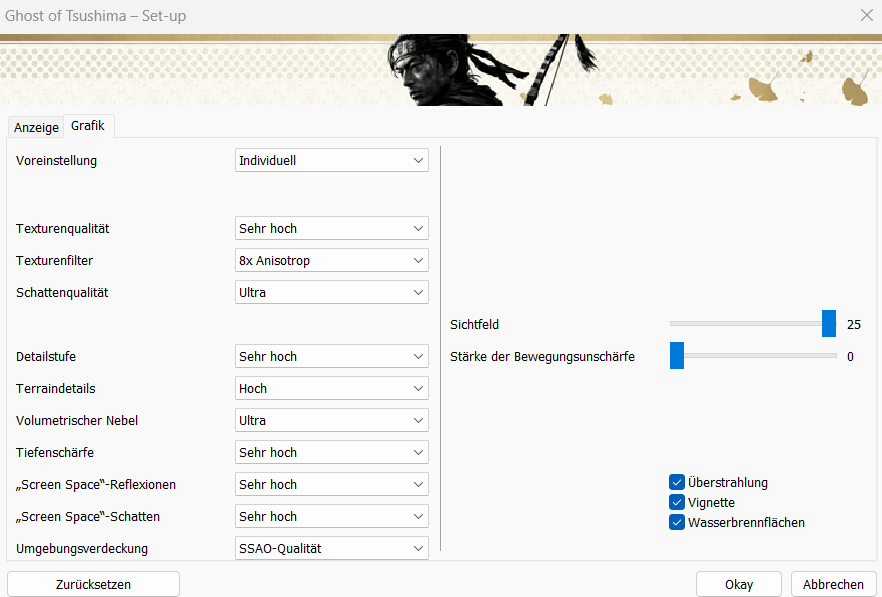
Task: Select the Grafik tab
Action: tap(88, 125)
